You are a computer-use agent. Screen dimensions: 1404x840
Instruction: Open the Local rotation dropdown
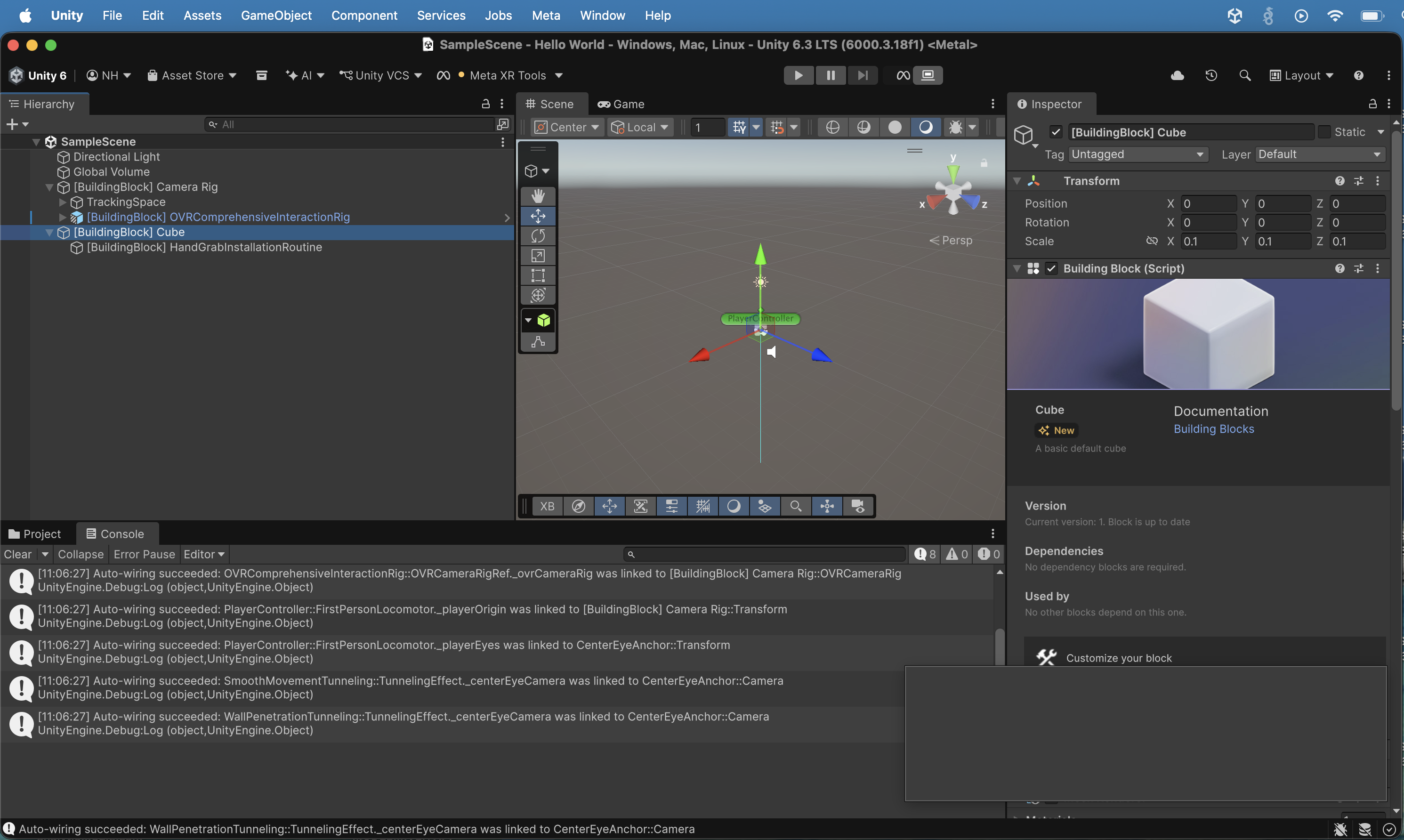tap(640, 127)
